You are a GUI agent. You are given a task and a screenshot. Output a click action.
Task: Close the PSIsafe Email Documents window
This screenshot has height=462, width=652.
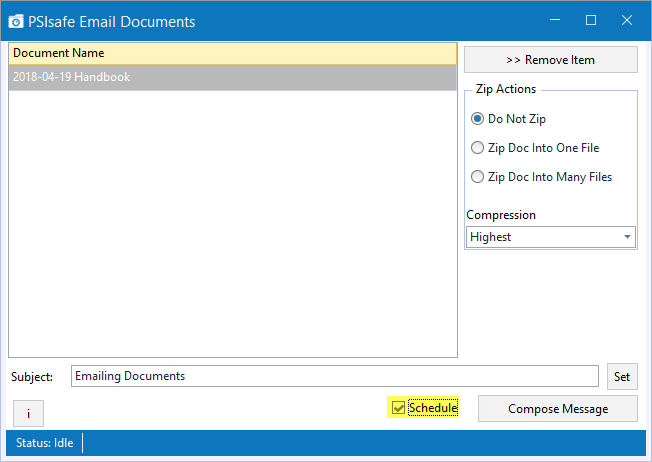(x=627, y=20)
